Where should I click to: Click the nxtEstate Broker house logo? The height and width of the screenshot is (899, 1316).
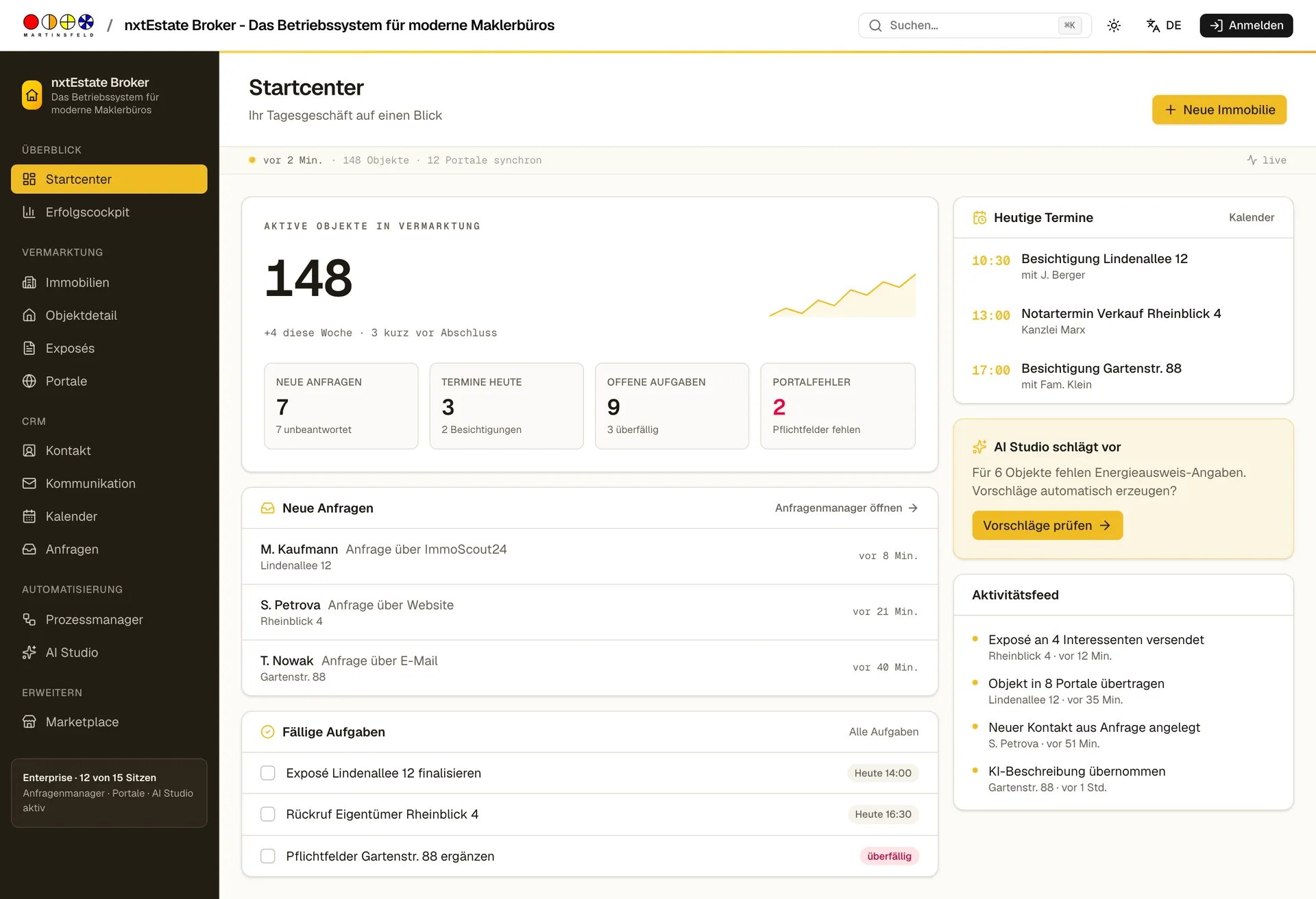click(32, 95)
